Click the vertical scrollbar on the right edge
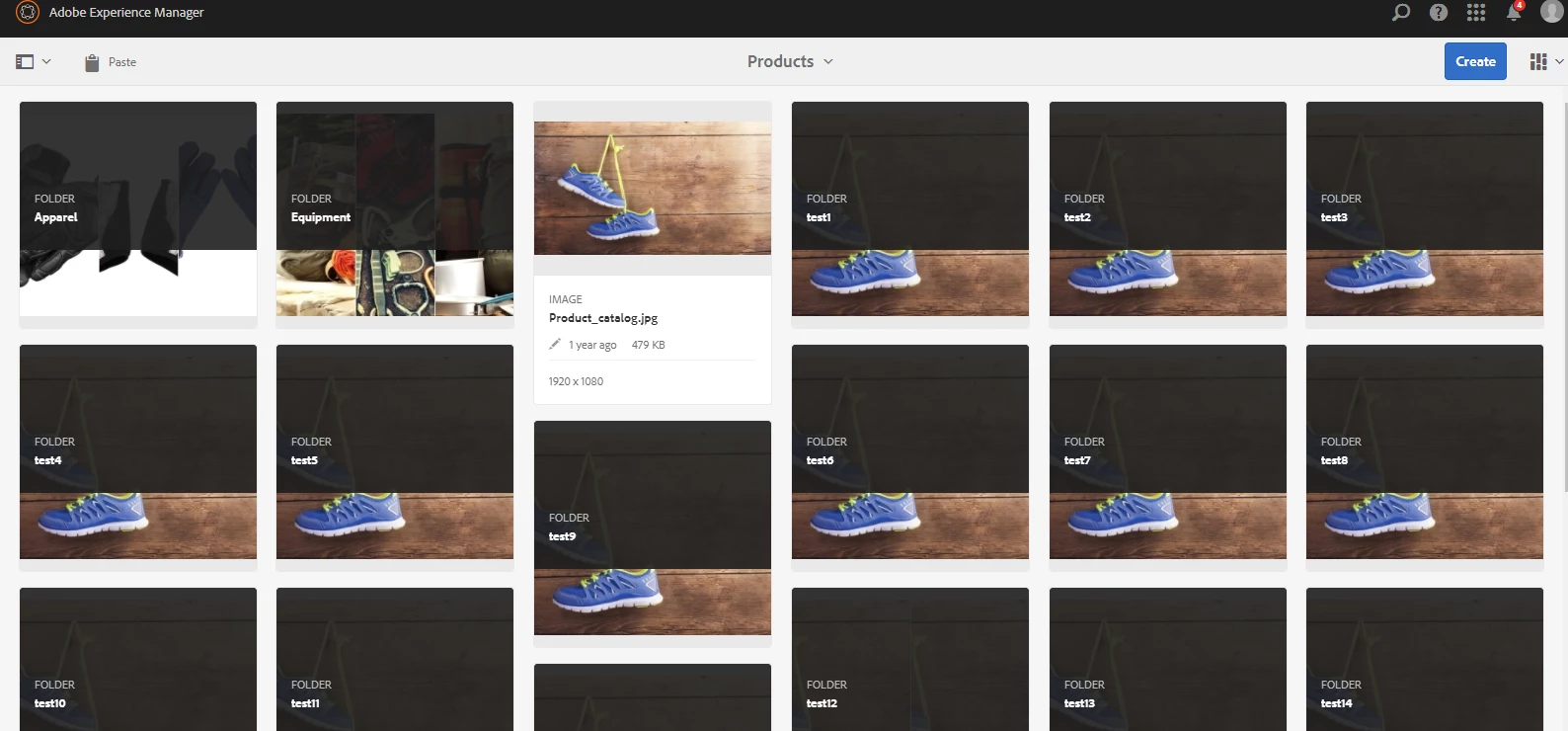This screenshot has height=731, width=1568. tap(1565, 296)
